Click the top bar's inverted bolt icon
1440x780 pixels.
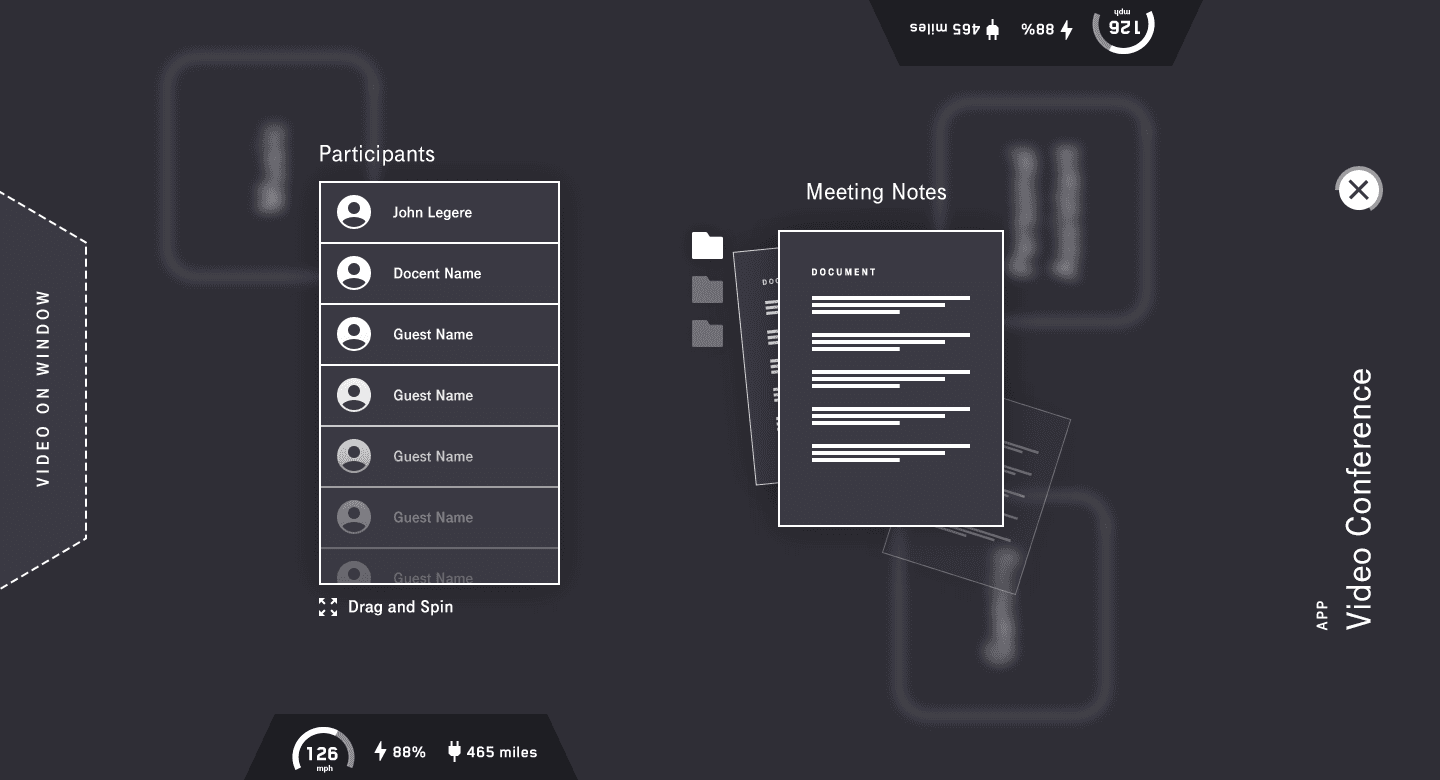pos(1067,29)
